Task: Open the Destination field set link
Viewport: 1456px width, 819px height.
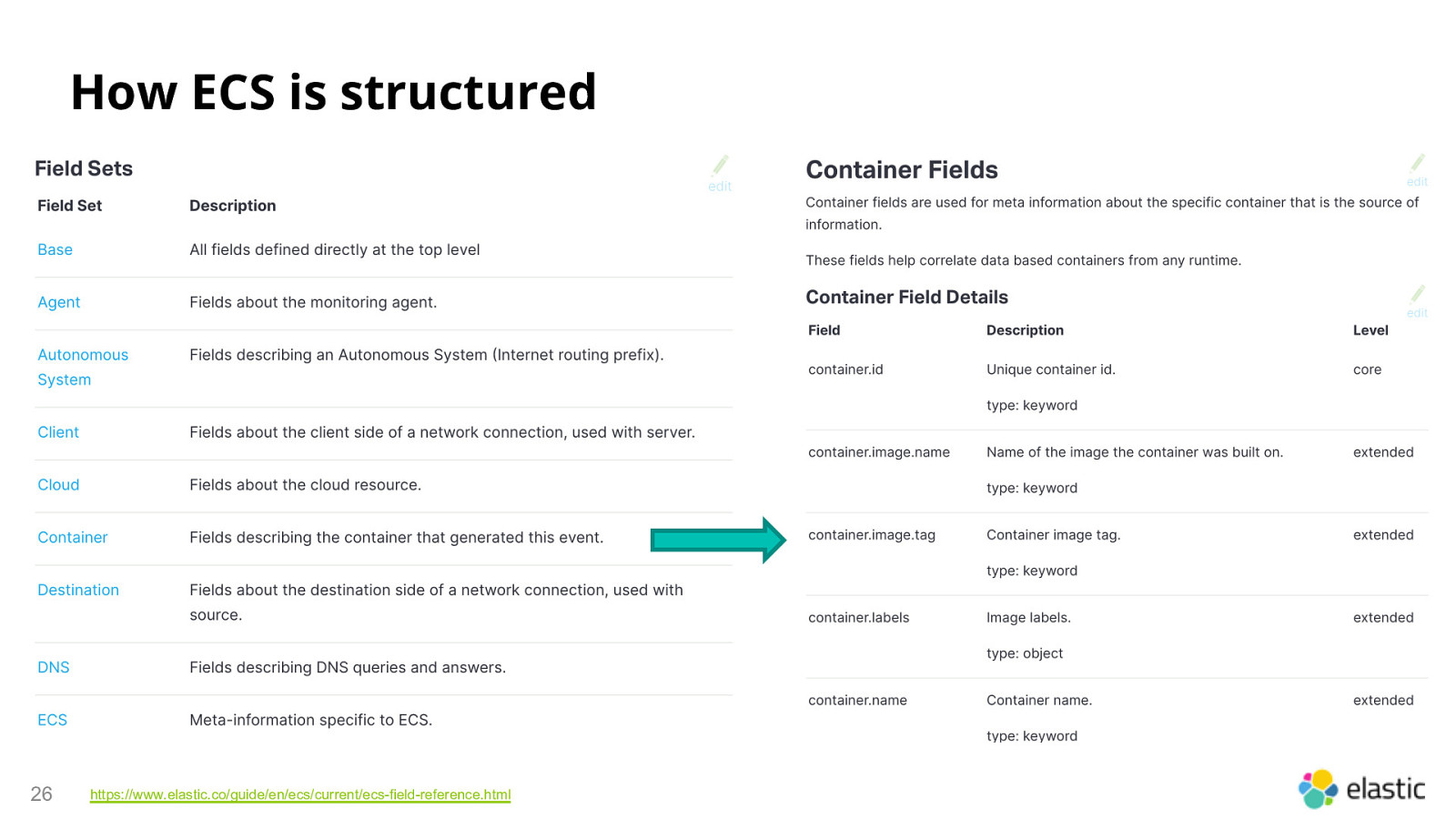Action: (78, 590)
